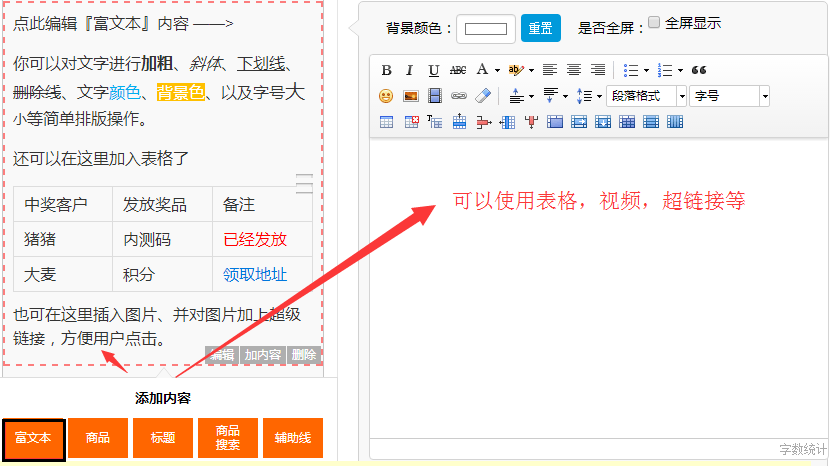Select the 商品 content type
The height and width of the screenshot is (466, 831).
(98, 438)
